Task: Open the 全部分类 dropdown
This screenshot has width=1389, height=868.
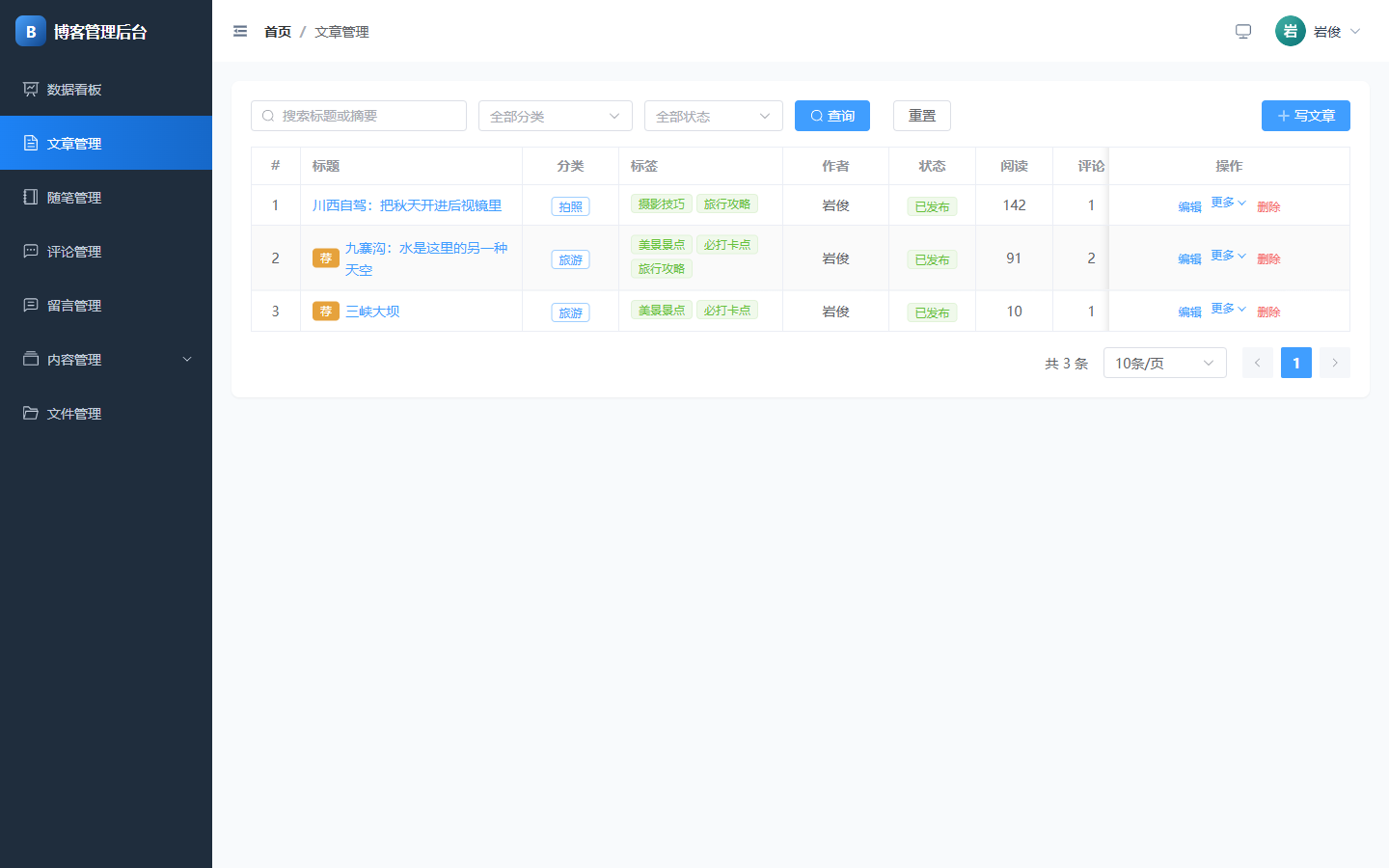Action: coord(556,116)
